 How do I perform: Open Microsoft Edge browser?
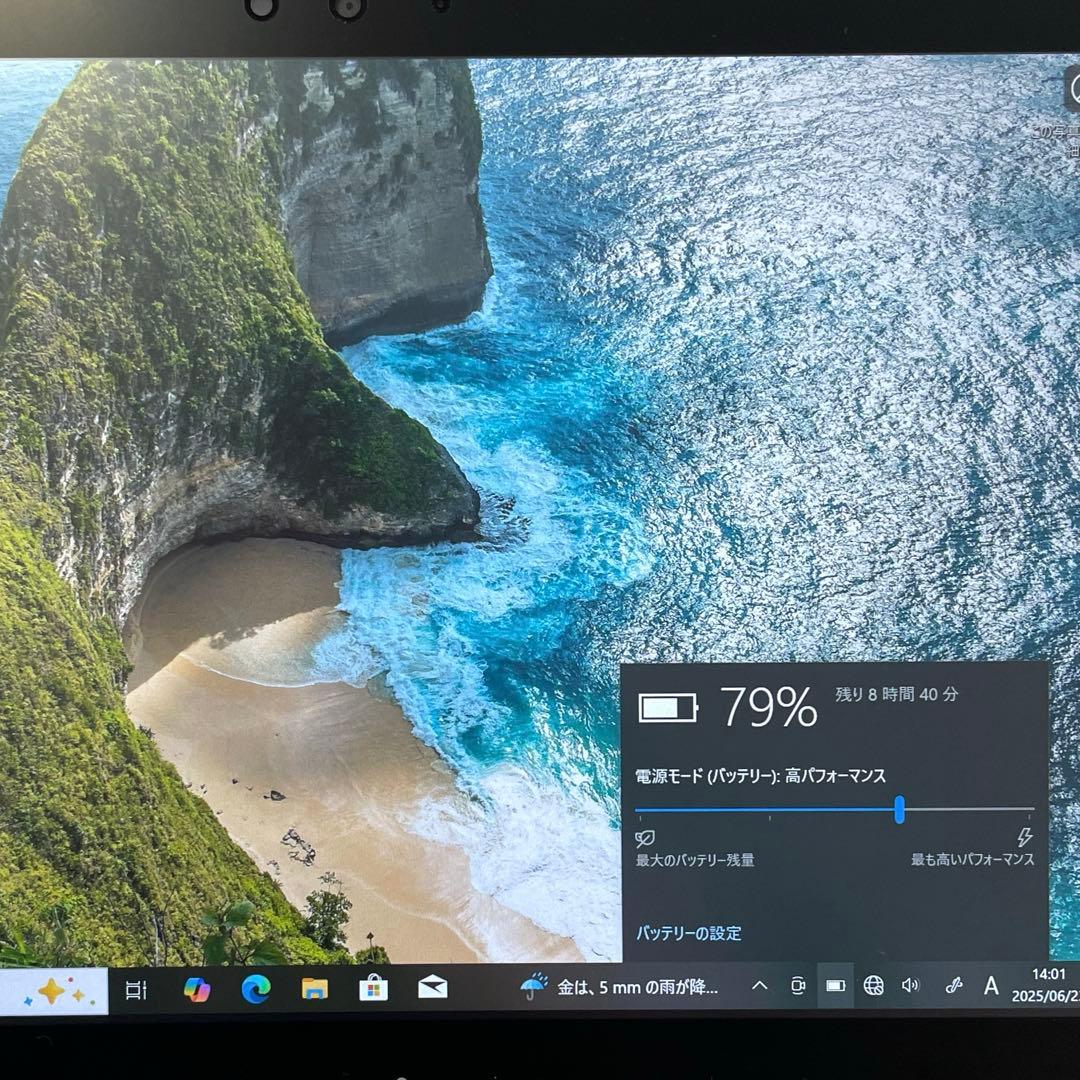tap(256, 989)
